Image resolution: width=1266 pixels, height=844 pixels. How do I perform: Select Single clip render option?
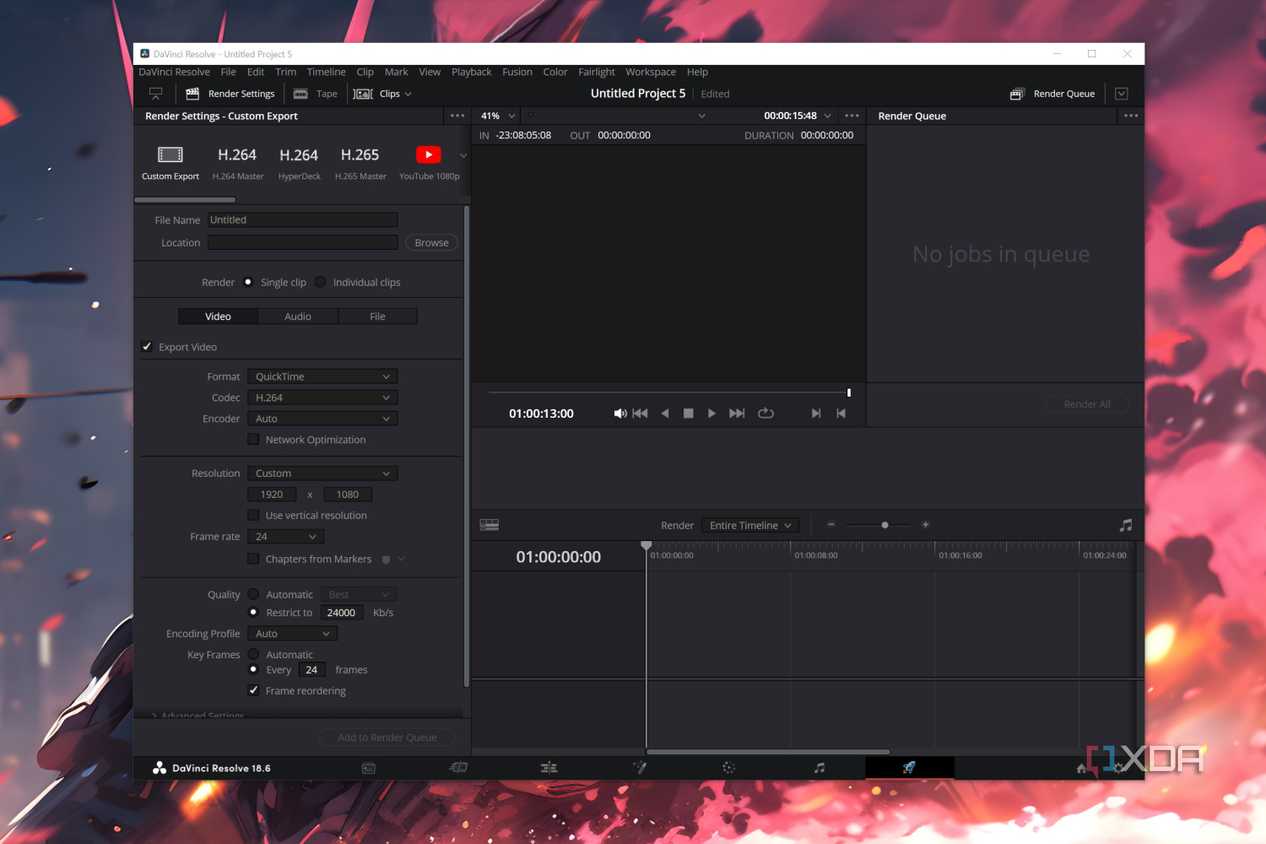[248, 282]
